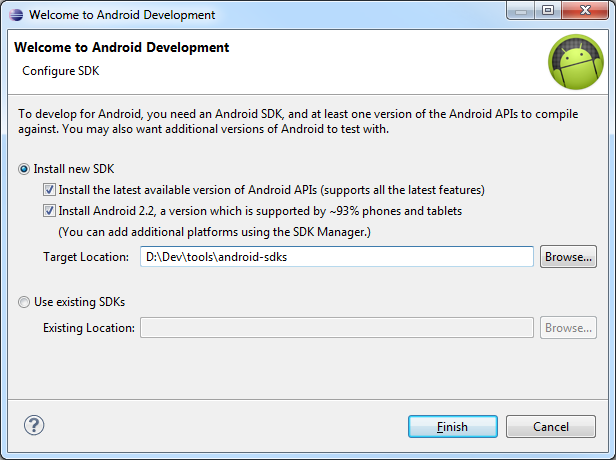This screenshot has height=460, width=616.
Task: Click the Configure SDK subtitle
Action: pyautogui.click(x=60, y=71)
